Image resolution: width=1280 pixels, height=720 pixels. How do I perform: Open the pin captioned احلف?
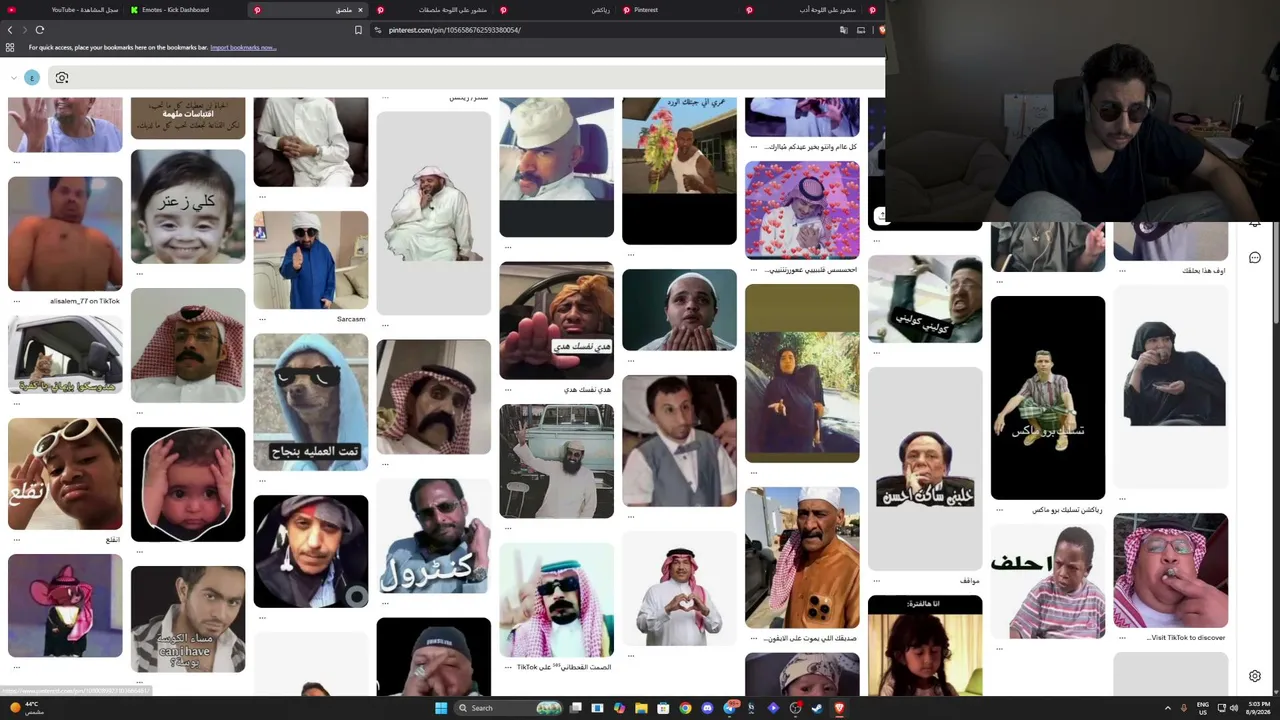click(1048, 581)
